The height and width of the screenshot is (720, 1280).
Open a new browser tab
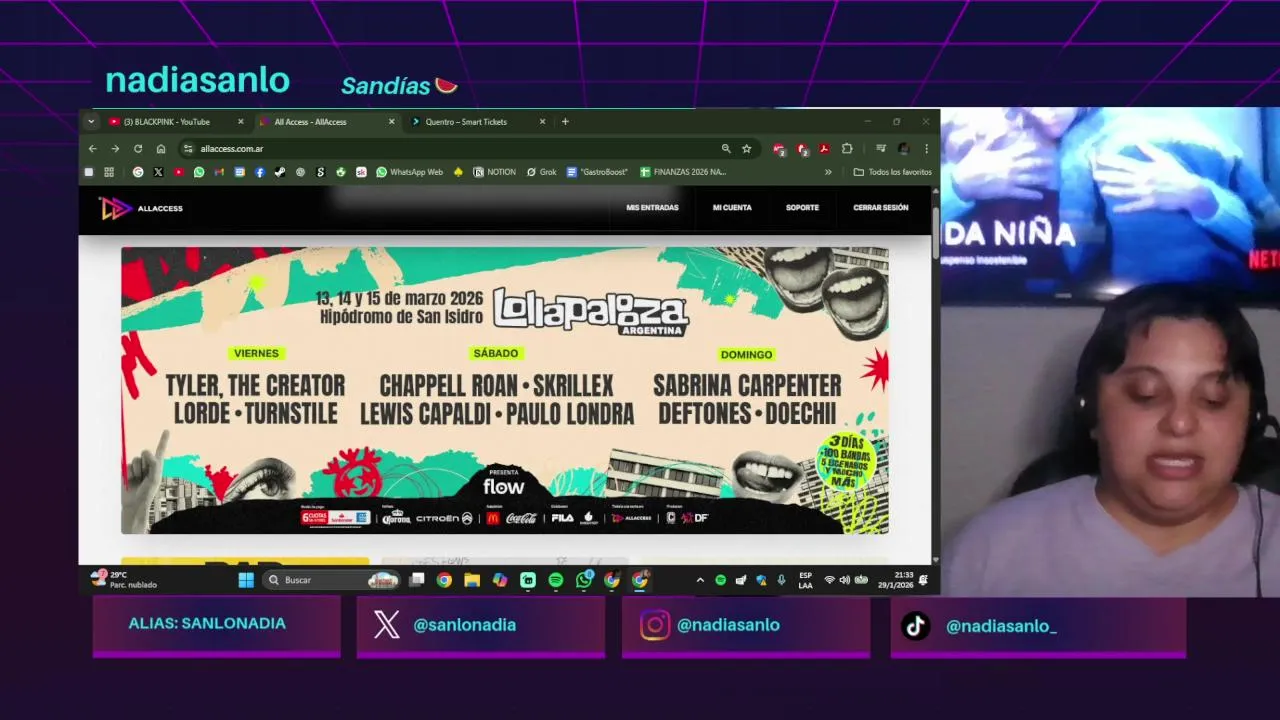pos(565,122)
